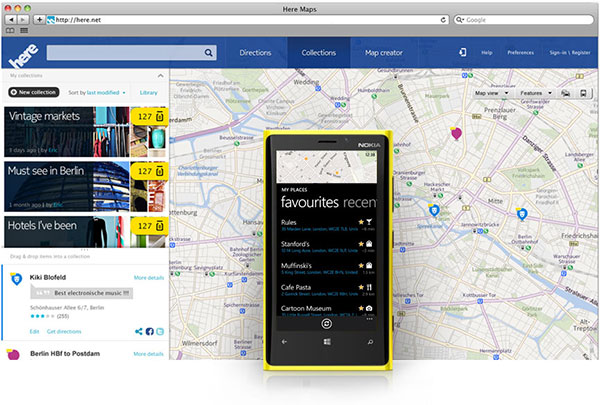Open the Map creator tab
This screenshot has height=405, width=600.
click(x=384, y=53)
